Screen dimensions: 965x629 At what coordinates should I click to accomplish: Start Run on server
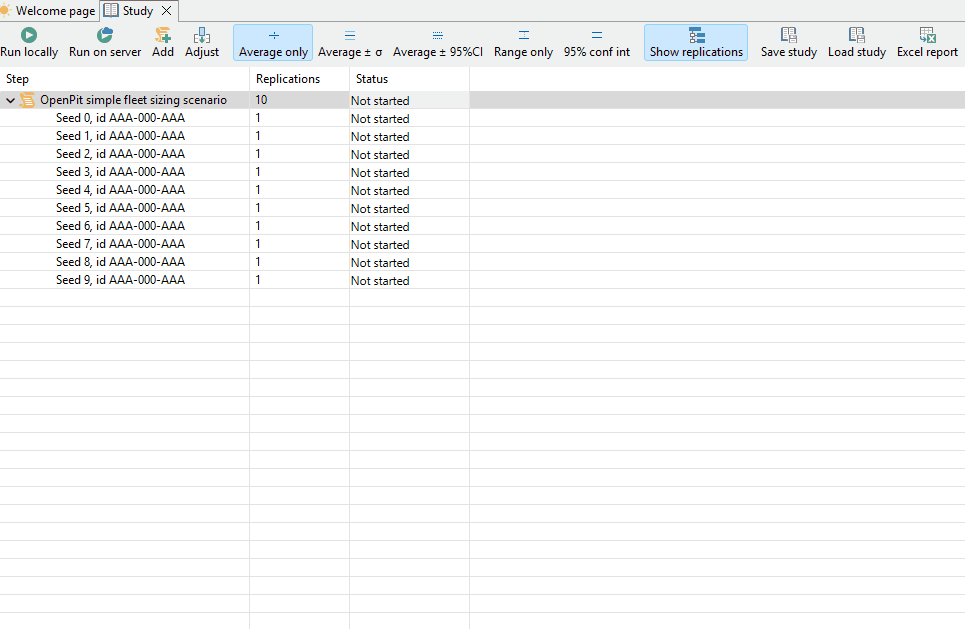pos(105,42)
